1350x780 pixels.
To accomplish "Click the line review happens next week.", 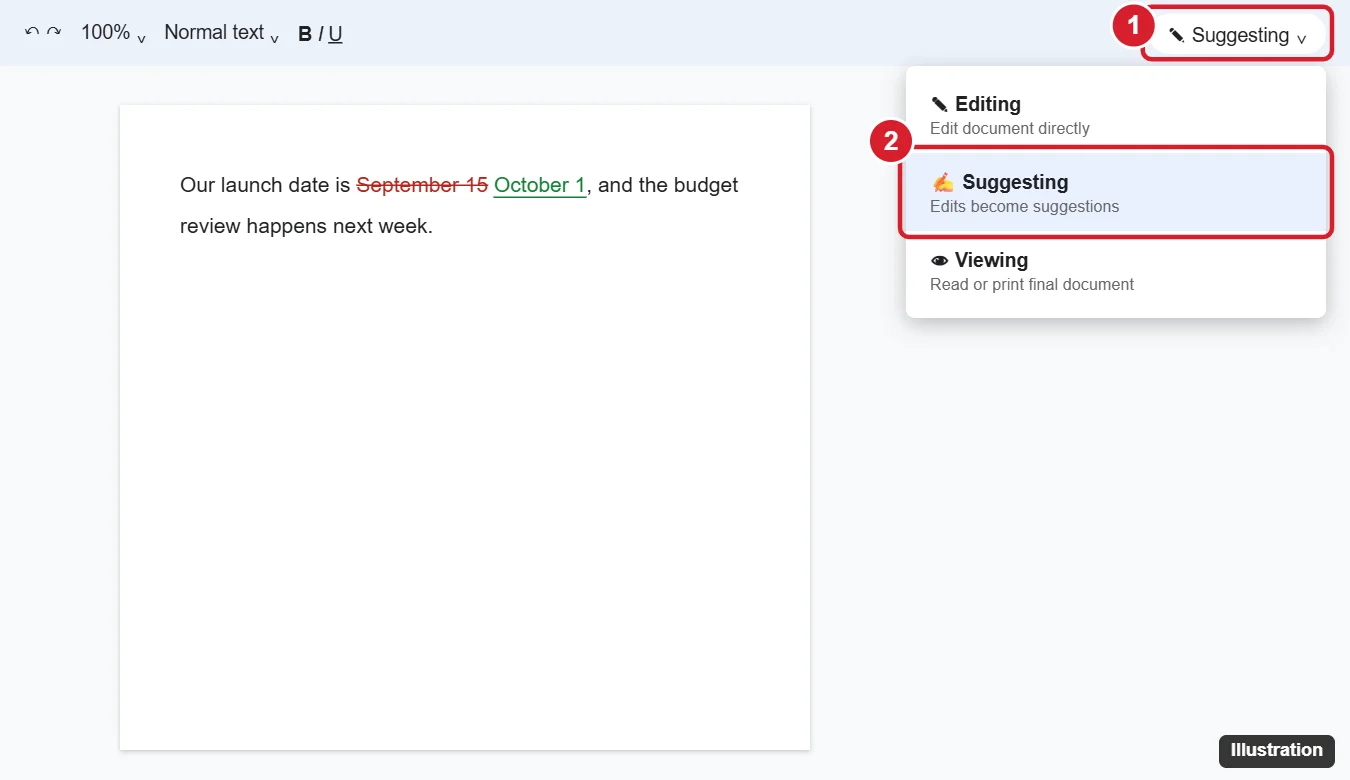I will click(306, 226).
